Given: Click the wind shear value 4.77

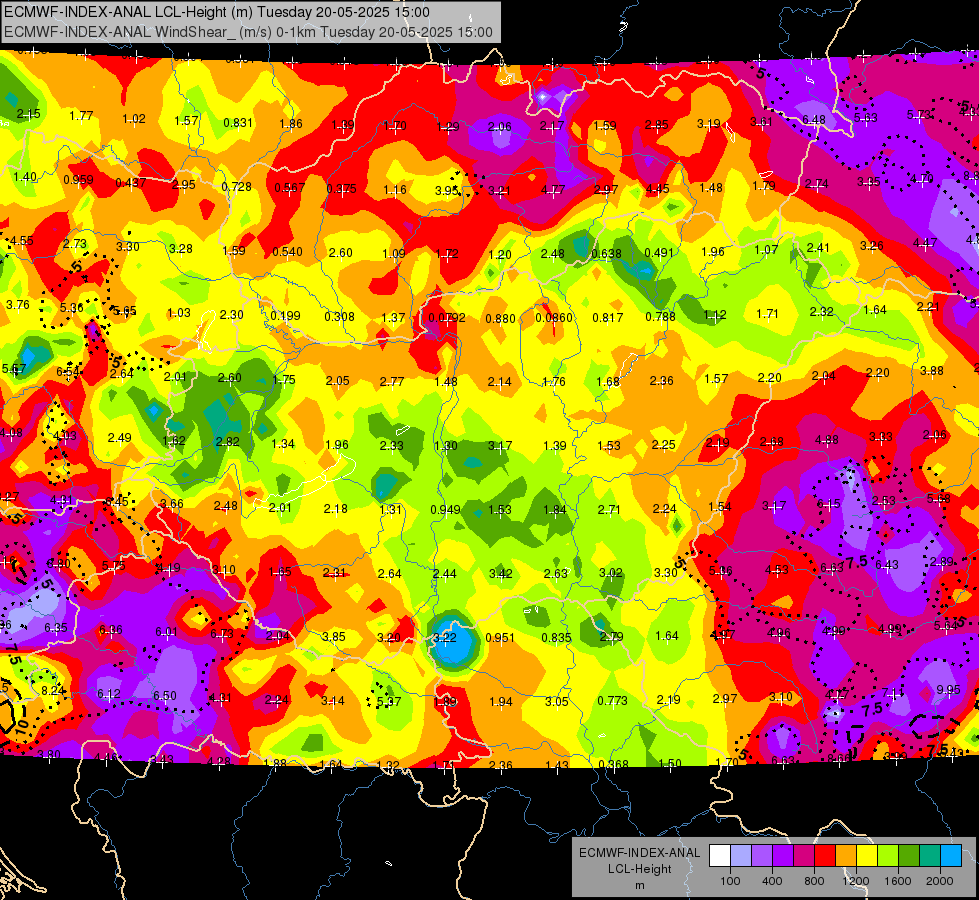Looking at the screenshot, I should [553, 189].
